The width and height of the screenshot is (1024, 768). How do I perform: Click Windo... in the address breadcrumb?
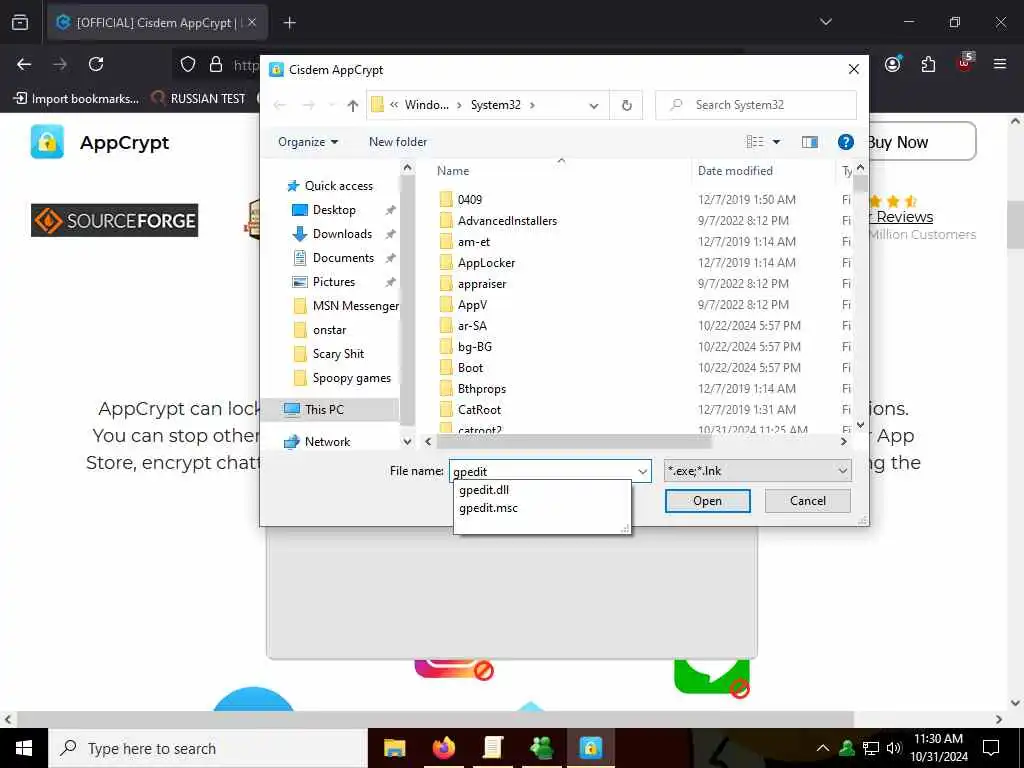pos(426,105)
